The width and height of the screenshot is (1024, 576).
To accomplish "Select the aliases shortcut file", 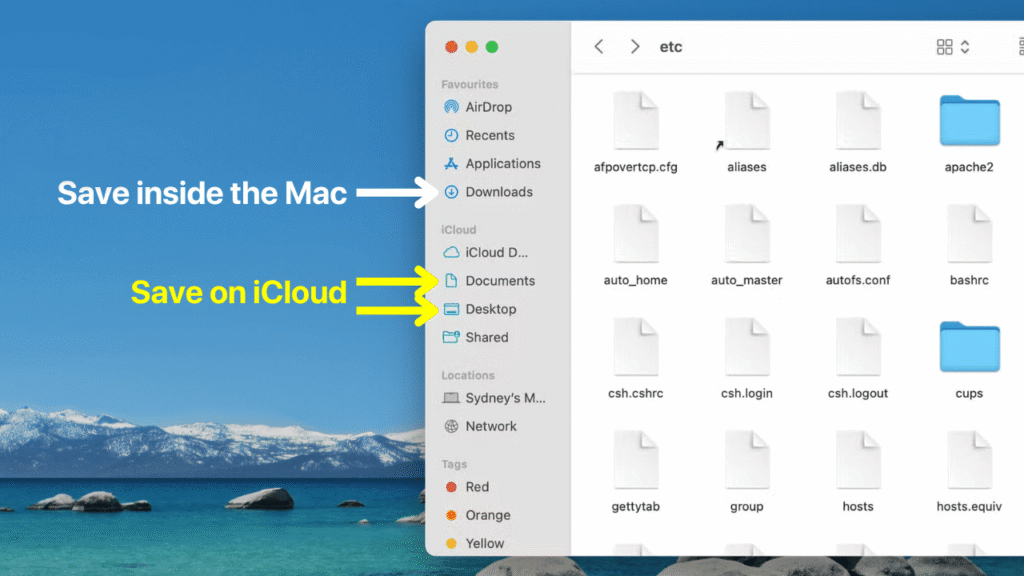I will [746, 121].
